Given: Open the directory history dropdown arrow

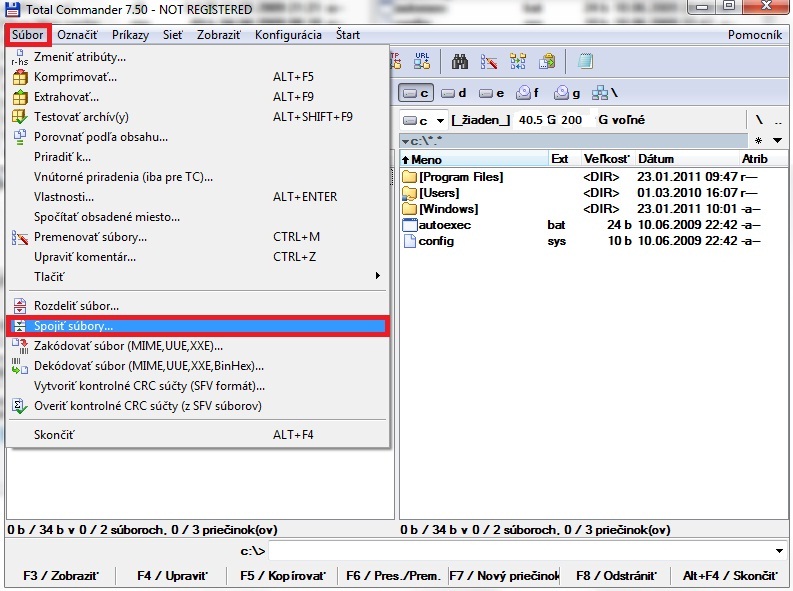Looking at the screenshot, I should click(x=778, y=141).
